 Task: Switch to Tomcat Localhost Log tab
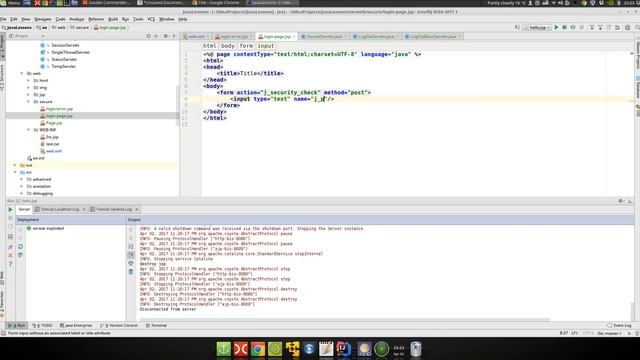click(60, 209)
